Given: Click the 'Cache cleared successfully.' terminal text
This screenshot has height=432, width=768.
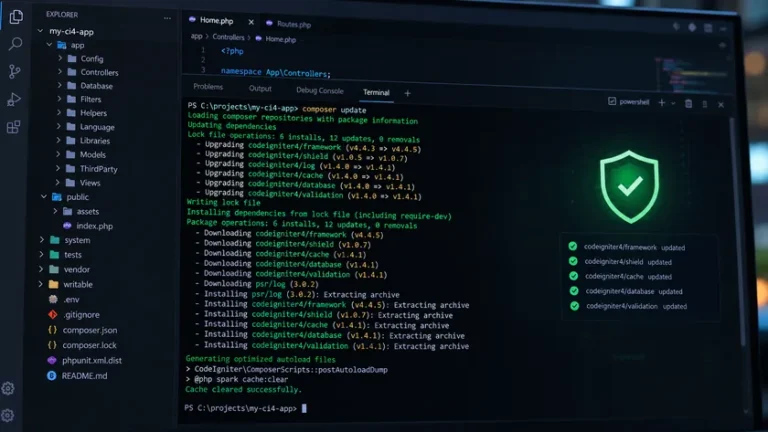Looking at the screenshot, I should click(243, 389).
